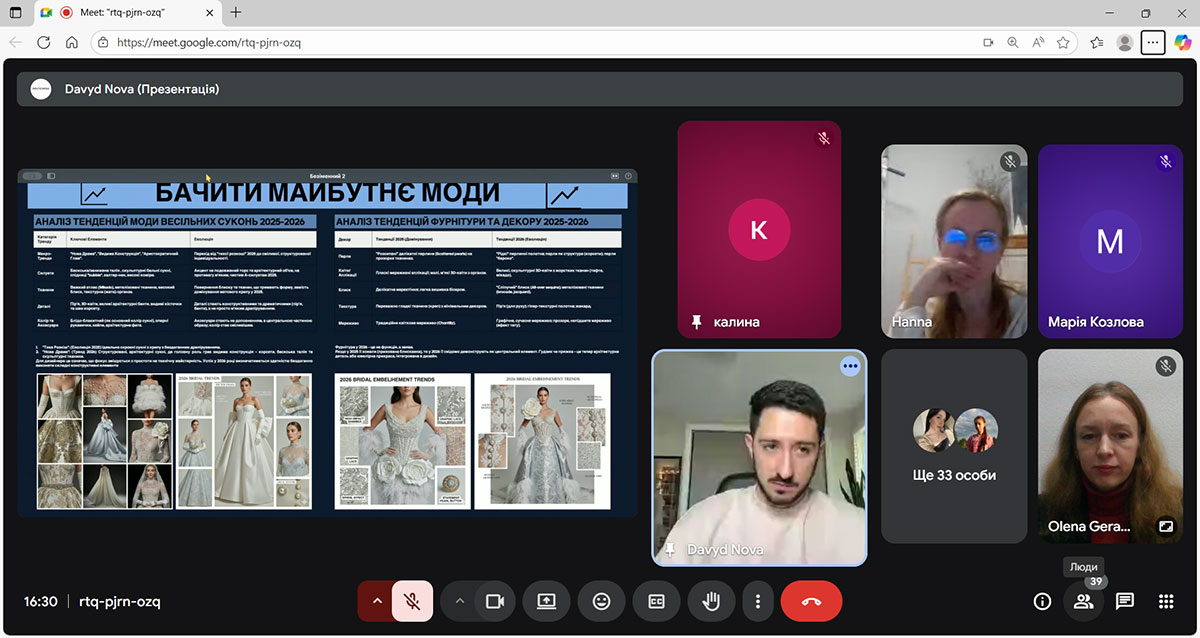This screenshot has width=1200, height=638.
Task: Toggle the camera on or off
Action: [493, 601]
